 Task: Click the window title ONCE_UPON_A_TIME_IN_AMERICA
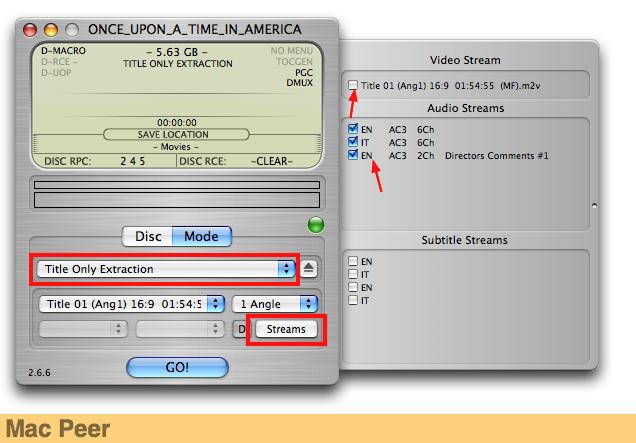195,30
